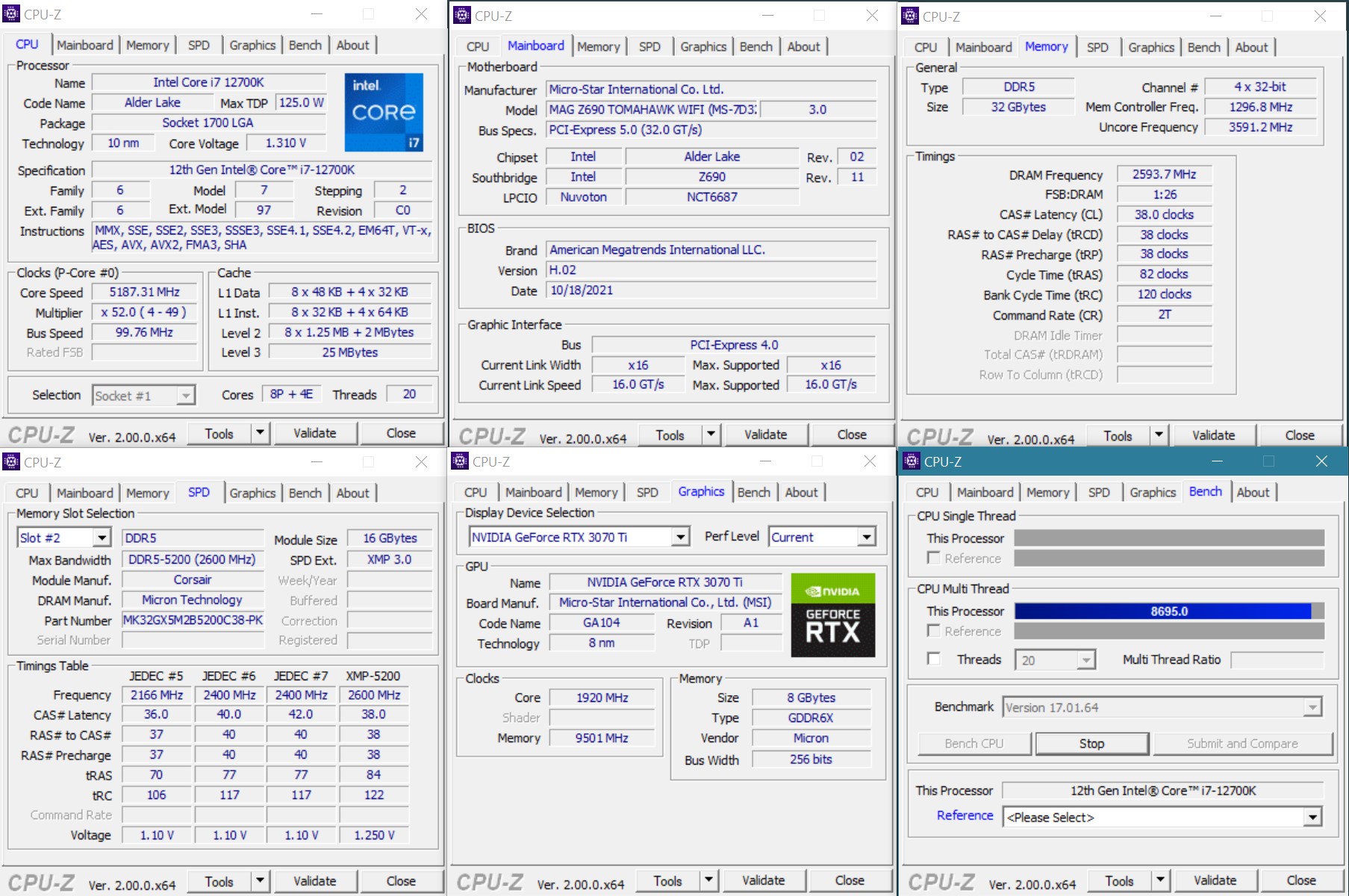Click the CPU-Z title icon in the Memory window
Image resolution: width=1349 pixels, height=896 pixels.
[x=910, y=16]
